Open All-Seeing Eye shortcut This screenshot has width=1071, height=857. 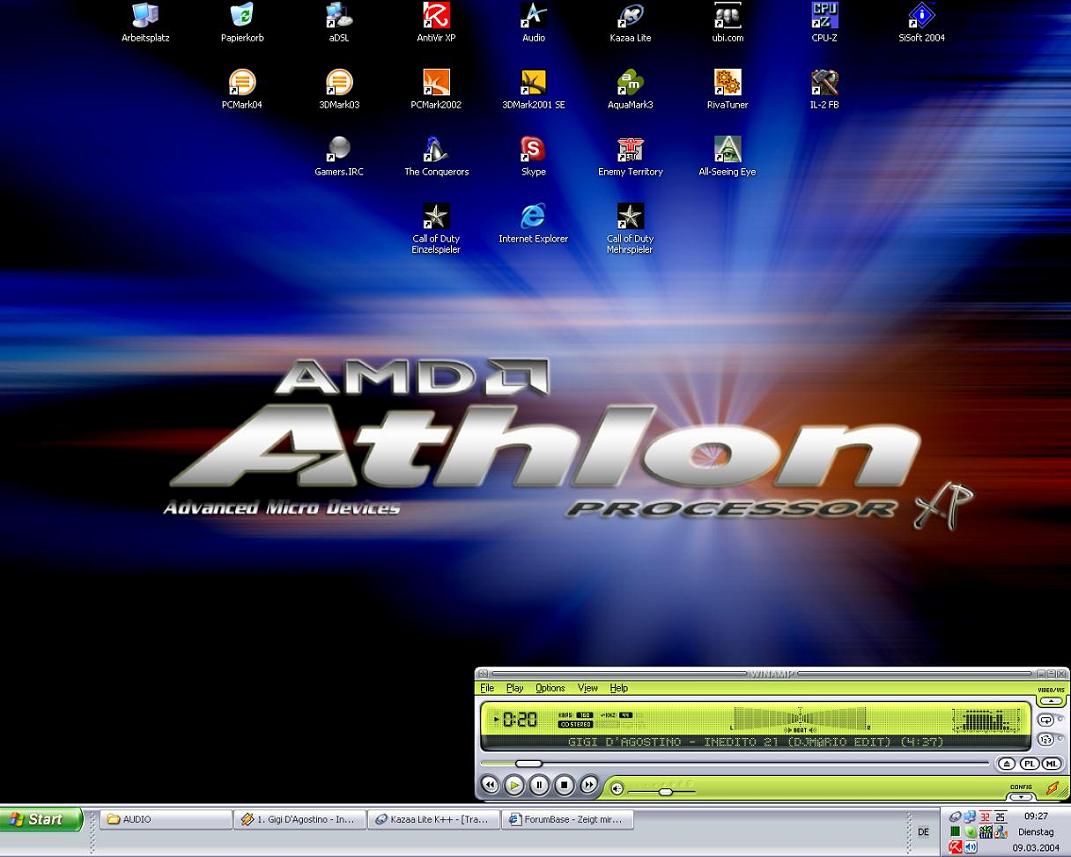point(727,156)
